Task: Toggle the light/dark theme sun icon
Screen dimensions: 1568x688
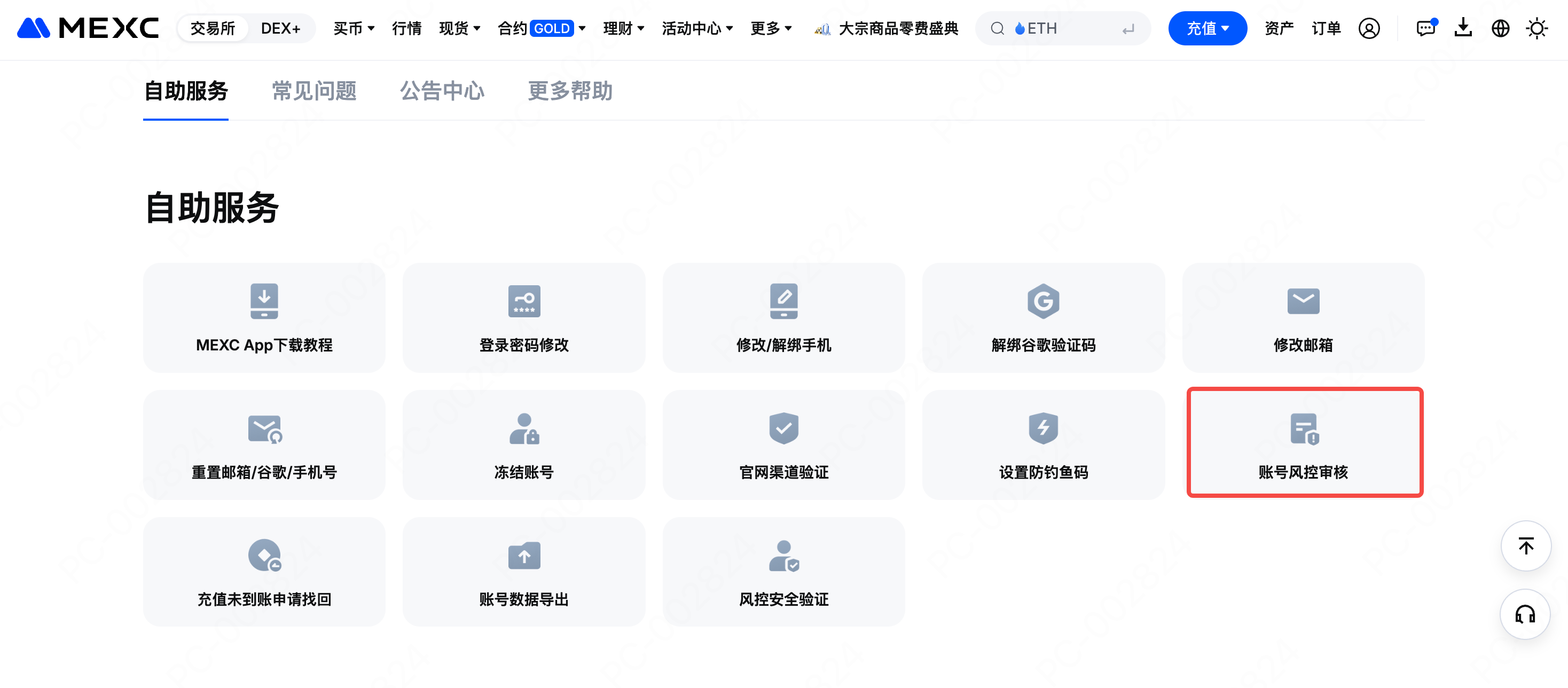Action: [1536, 29]
